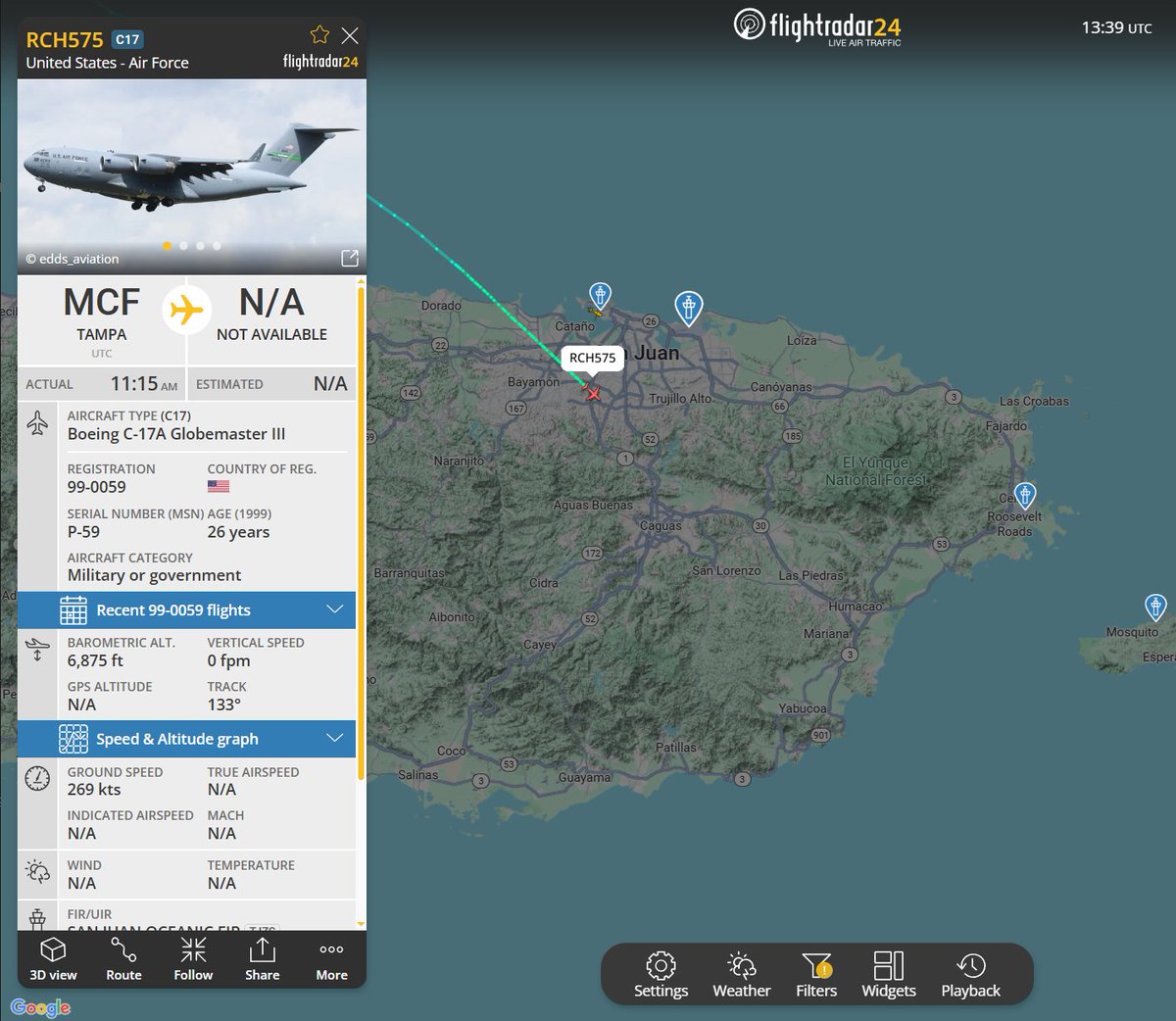Screen dimensions: 1176x1021
Task: Click the RCH575 callsign label on map
Action: pyautogui.click(x=593, y=358)
